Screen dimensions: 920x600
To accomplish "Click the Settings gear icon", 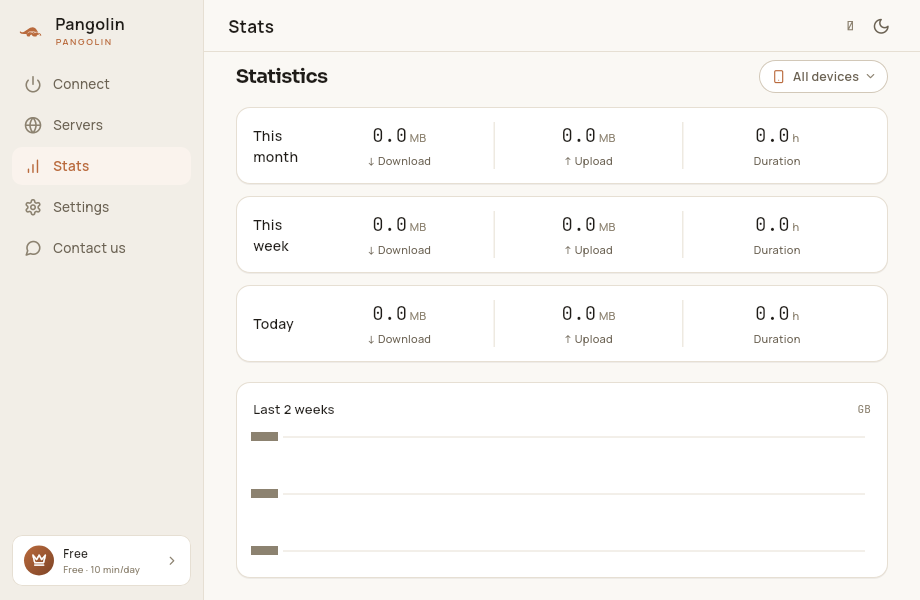I will click(33, 208).
